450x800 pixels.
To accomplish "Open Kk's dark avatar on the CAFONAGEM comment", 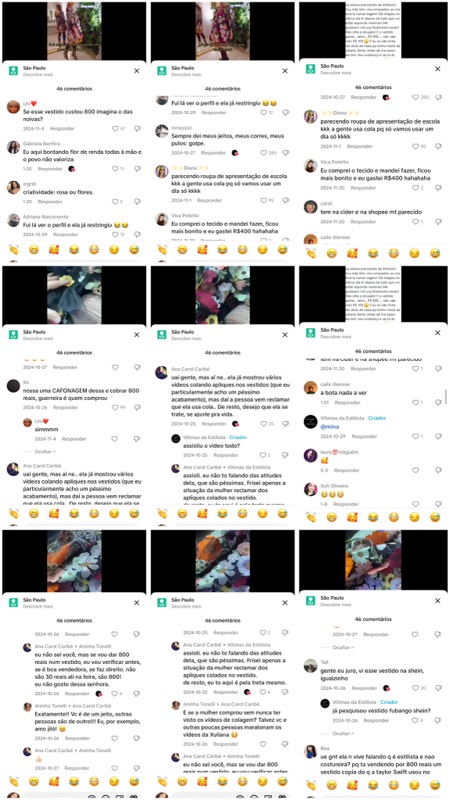I will point(13,386).
